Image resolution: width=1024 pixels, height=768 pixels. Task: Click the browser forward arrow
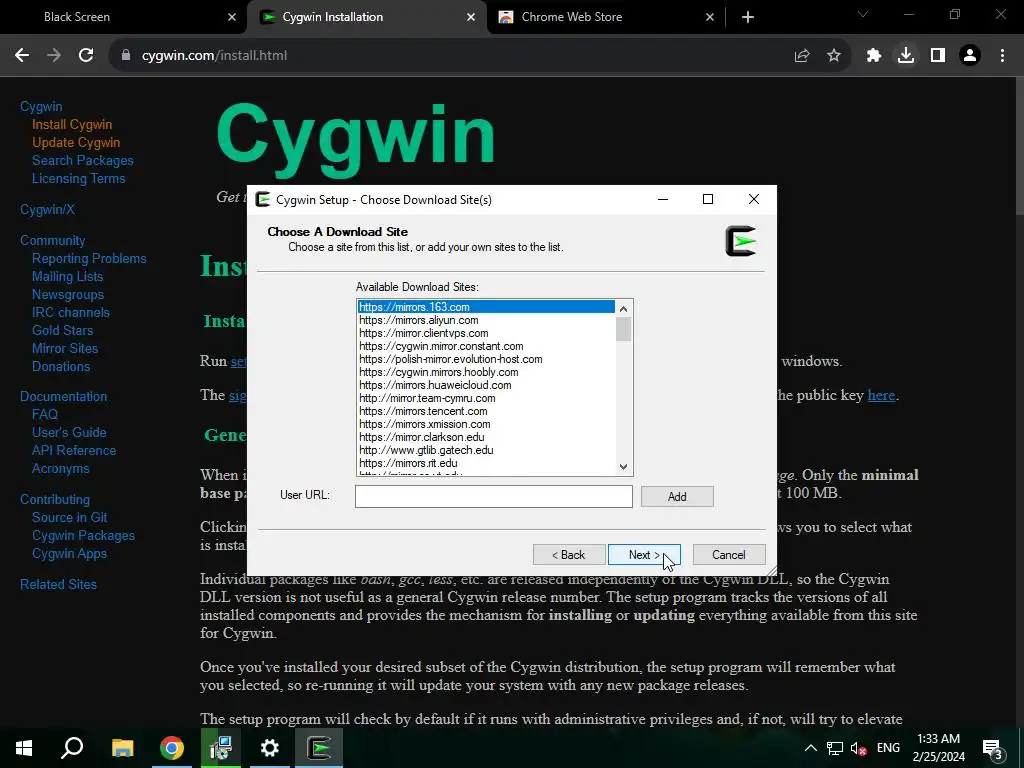[54, 56]
